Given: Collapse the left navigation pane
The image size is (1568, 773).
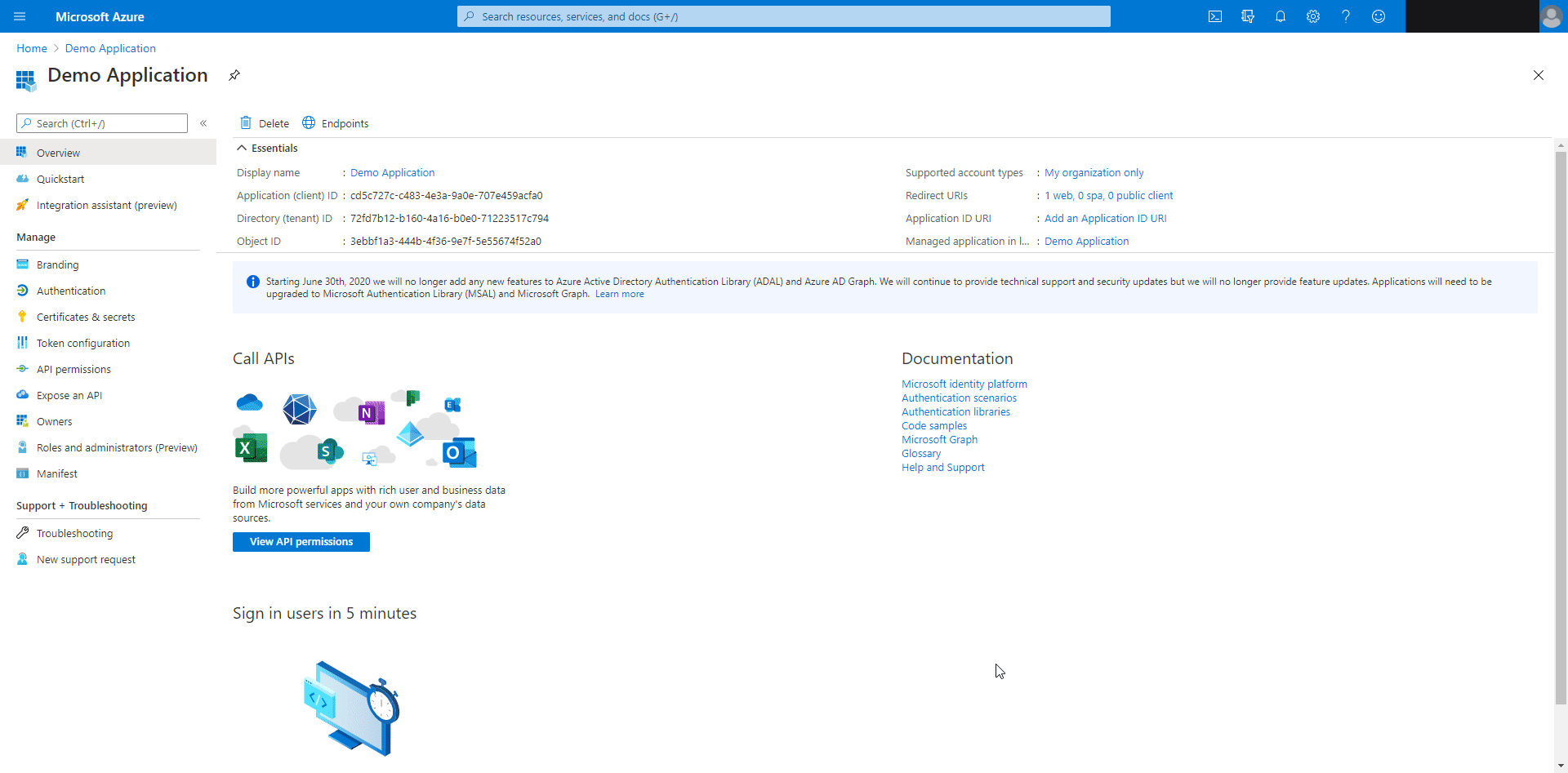Looking at the screenshot, I should [203, 123].
